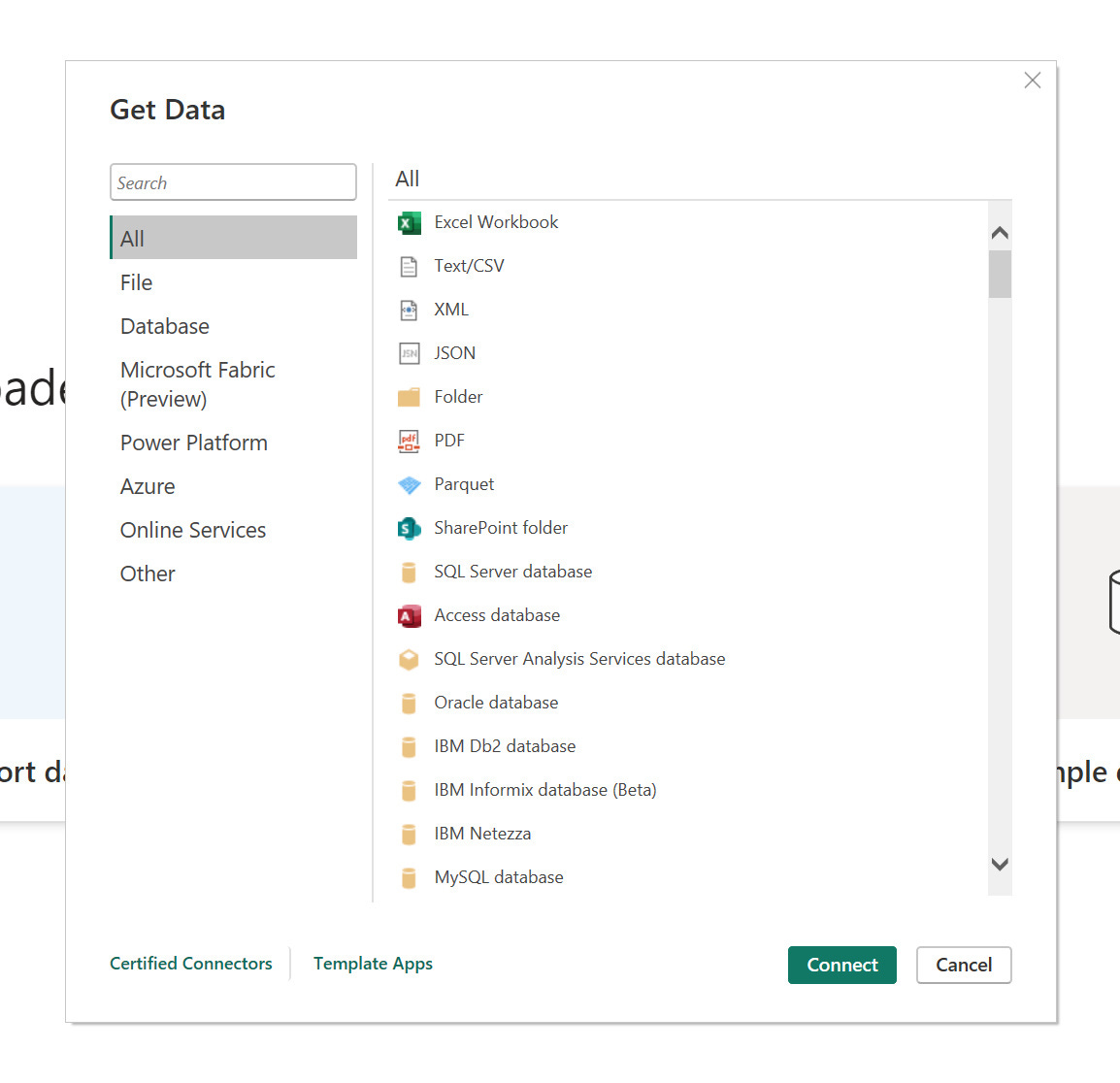Click the MySQL database cylinder icon
Viewport: 1120px width, 1083px height.
point(409,877)
